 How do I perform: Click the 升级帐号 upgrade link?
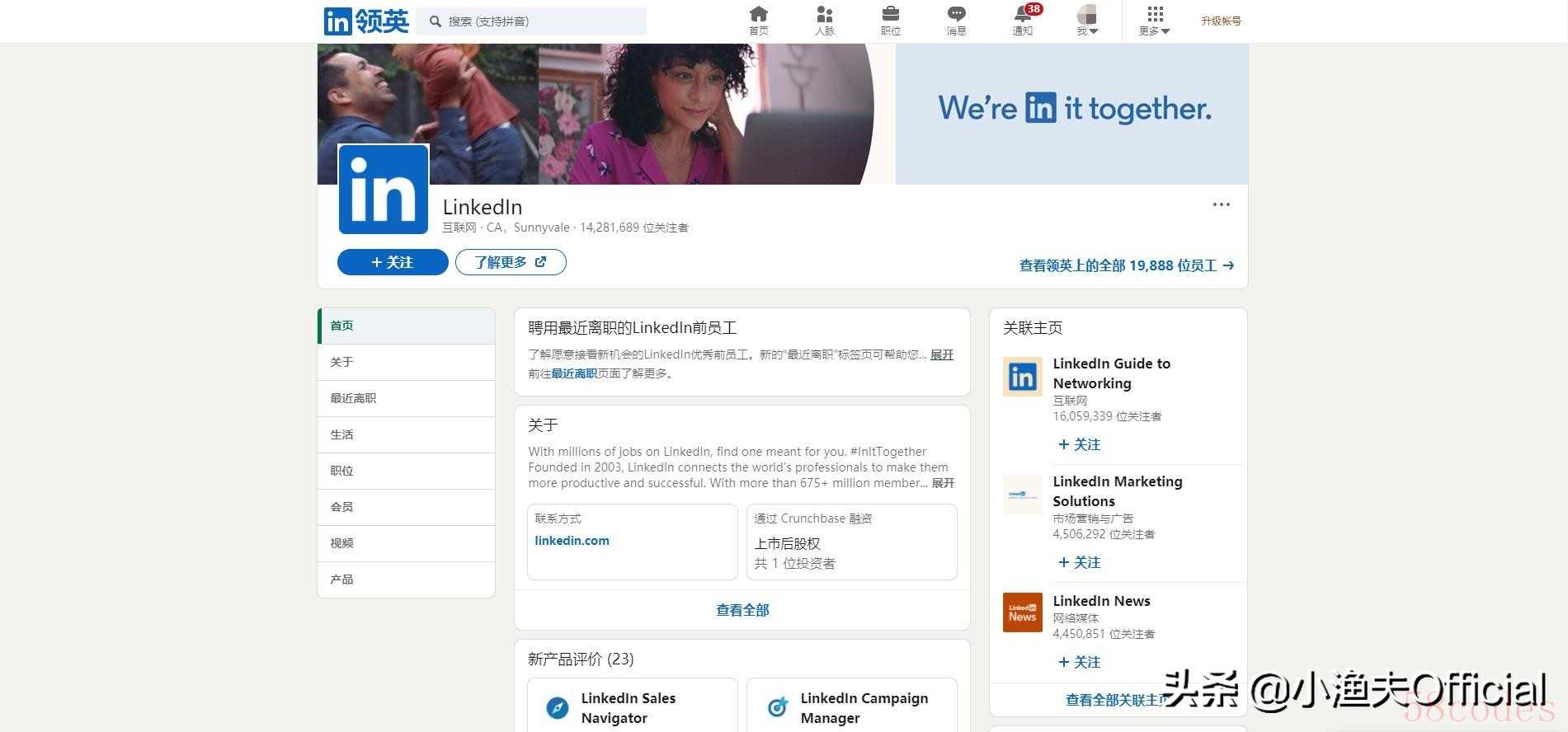tap(1221, 21)
